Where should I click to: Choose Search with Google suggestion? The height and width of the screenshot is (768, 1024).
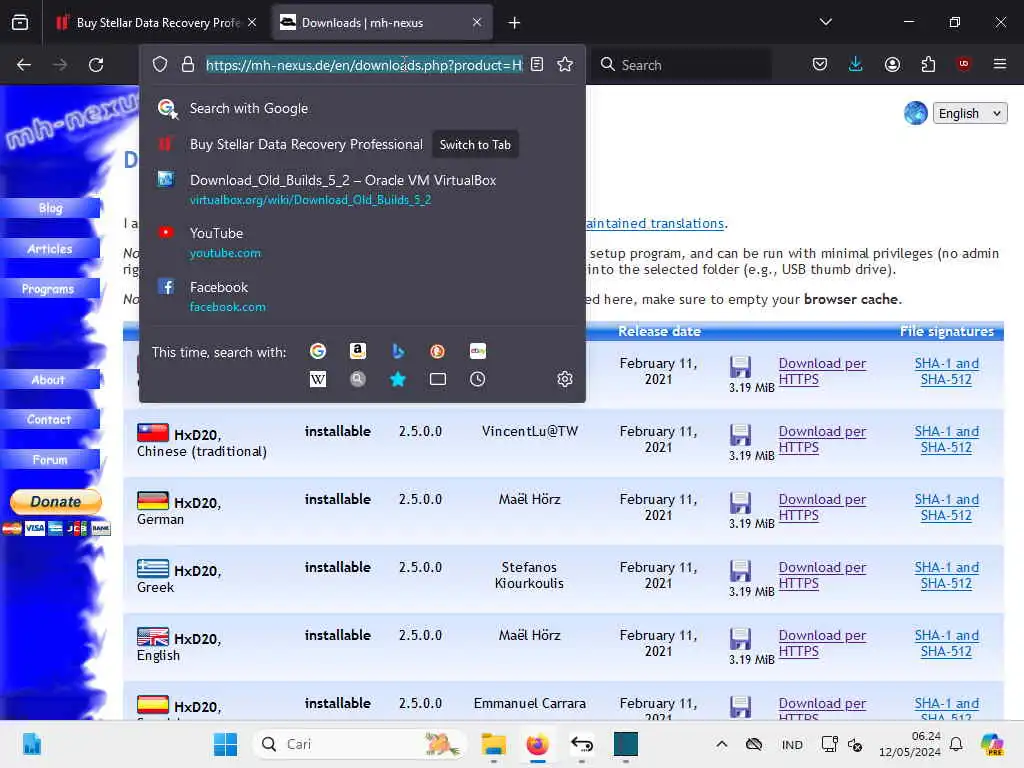tap(362, 108)
